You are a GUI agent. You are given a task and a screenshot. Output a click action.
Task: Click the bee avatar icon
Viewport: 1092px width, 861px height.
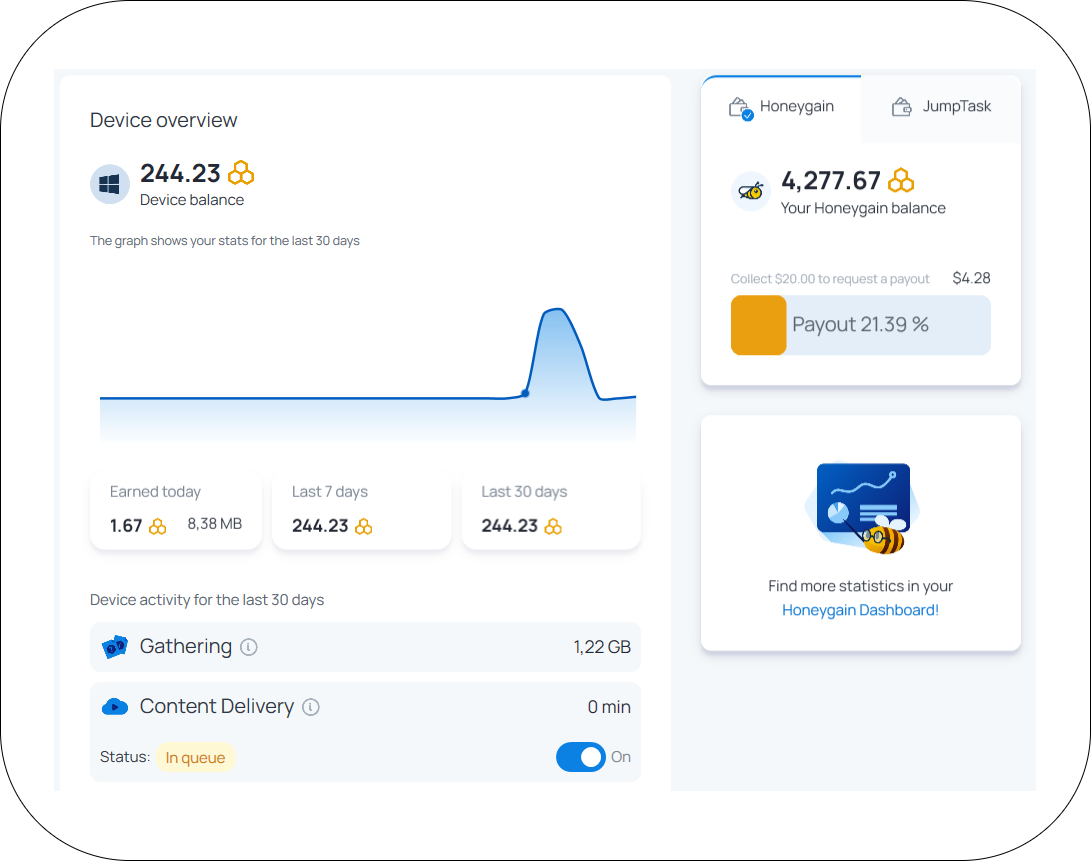(750, 191)
